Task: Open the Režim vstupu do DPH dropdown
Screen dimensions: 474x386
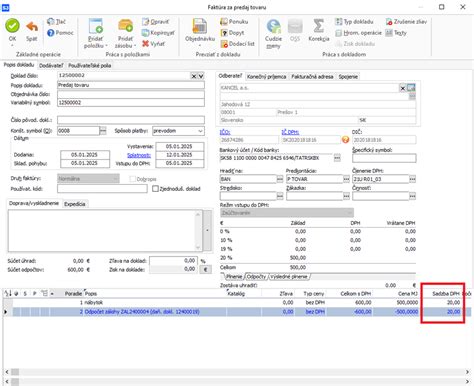Action: (350, 213)
